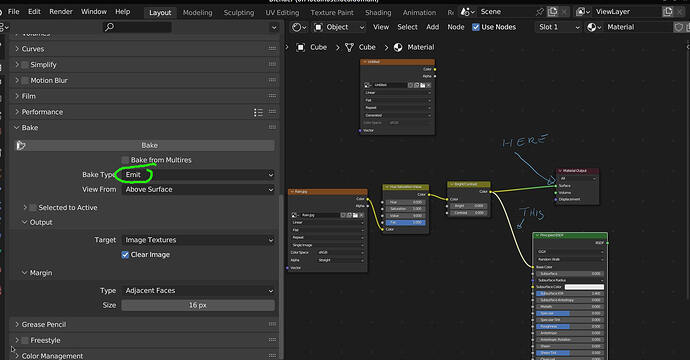Click the drag handle icon of Curves panel
Image resolution: width=690 pixels, height=360 pixels.
tap(272, 49)
